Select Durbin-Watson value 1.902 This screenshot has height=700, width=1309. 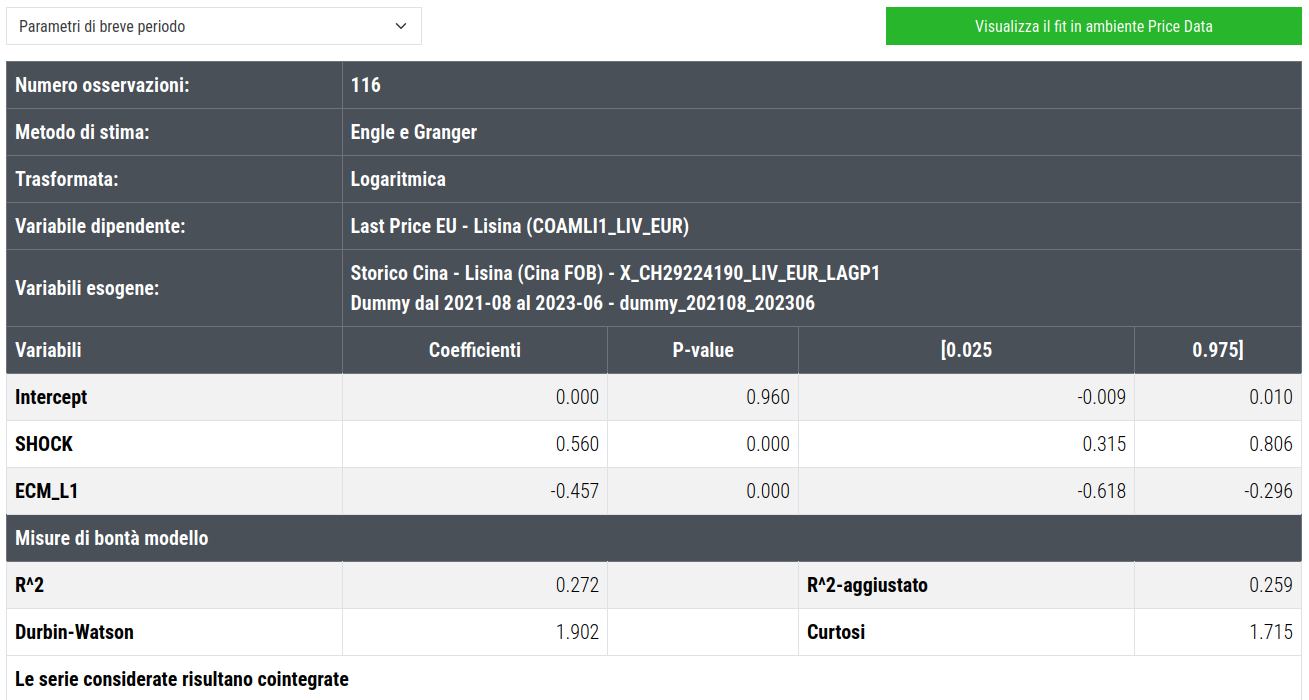click(577, 632)
